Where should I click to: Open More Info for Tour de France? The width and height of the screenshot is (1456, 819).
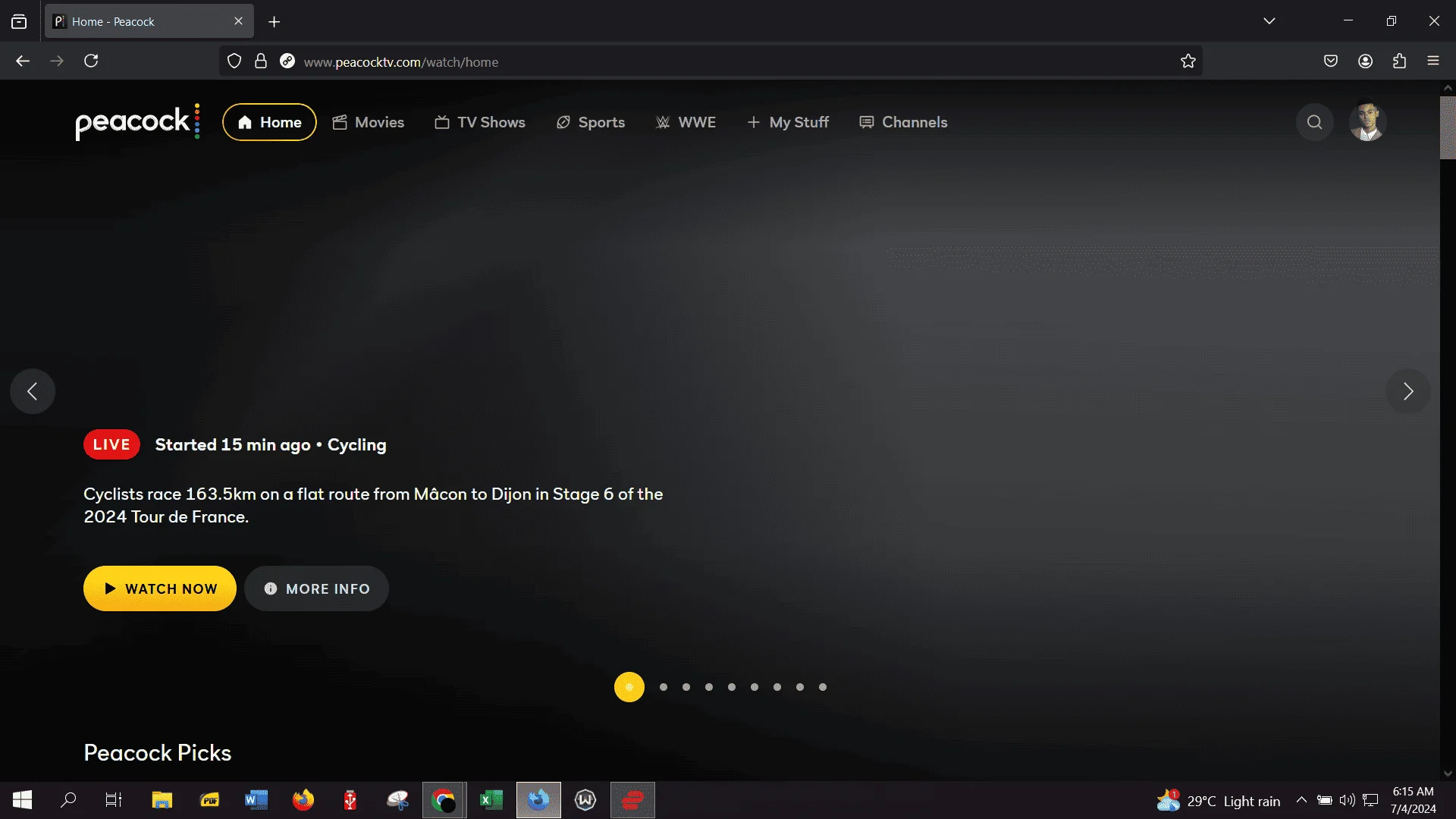pos(317,588)
